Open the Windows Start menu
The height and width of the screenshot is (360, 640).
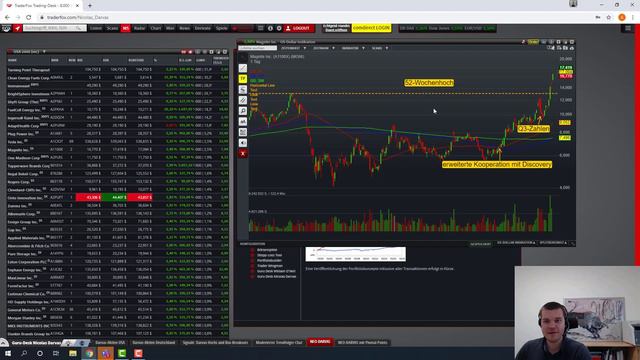pos(8,353)
